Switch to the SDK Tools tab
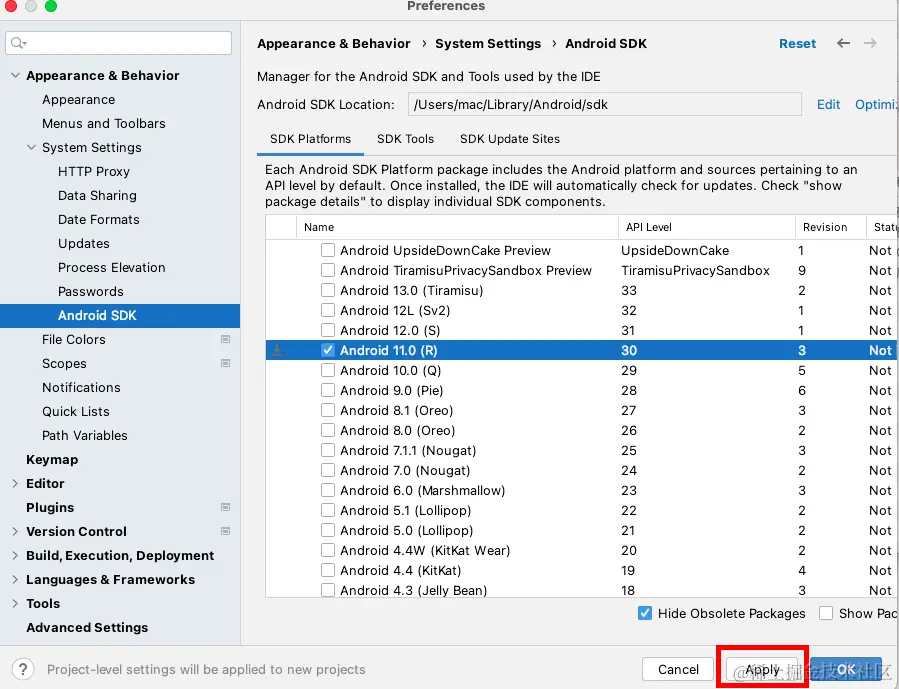The image size is (899, 689). click(x=405, y=139)
